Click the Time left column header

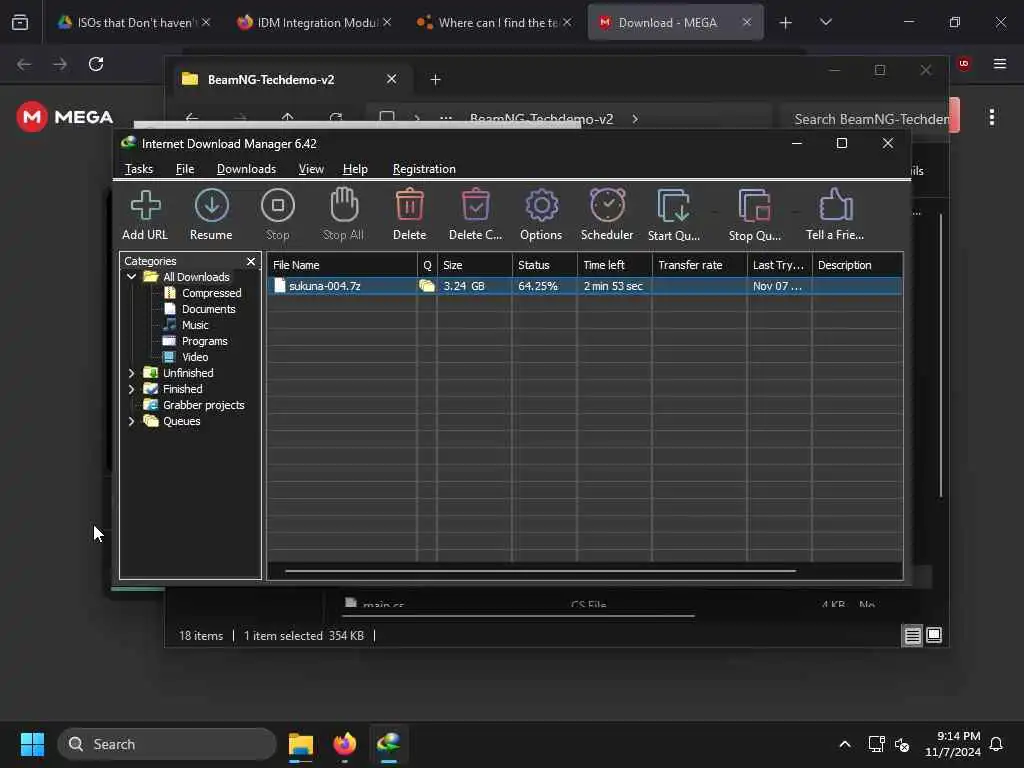[614, 265]
